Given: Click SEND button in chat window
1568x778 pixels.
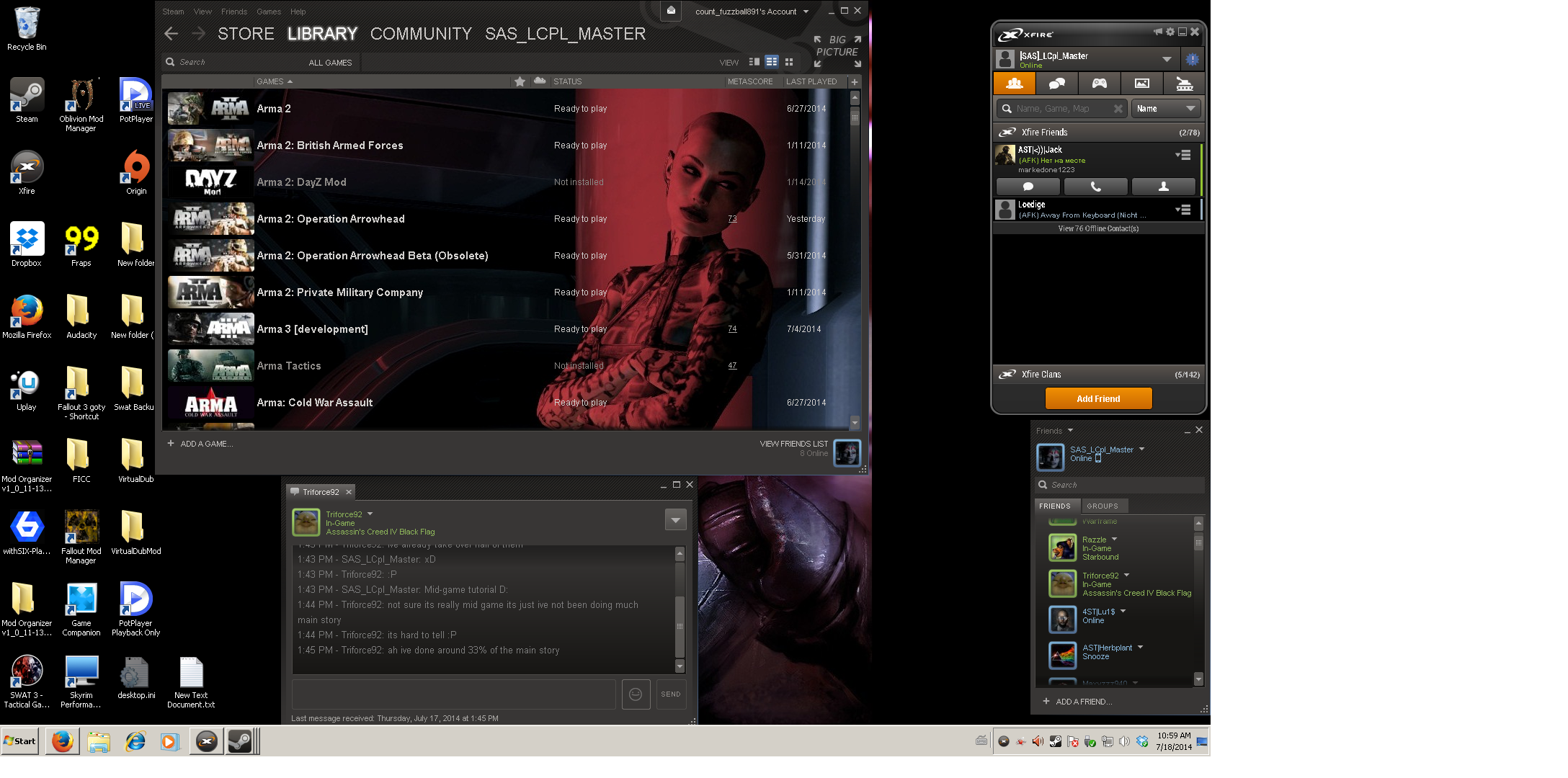Looking at the screenshot, I should (671, 694).
